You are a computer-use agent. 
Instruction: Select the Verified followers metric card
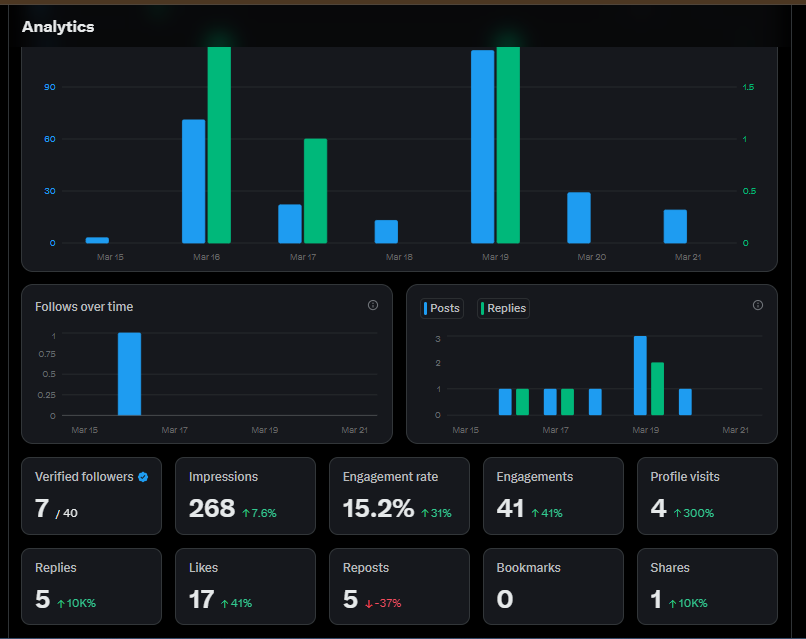(x=91, y=496)
